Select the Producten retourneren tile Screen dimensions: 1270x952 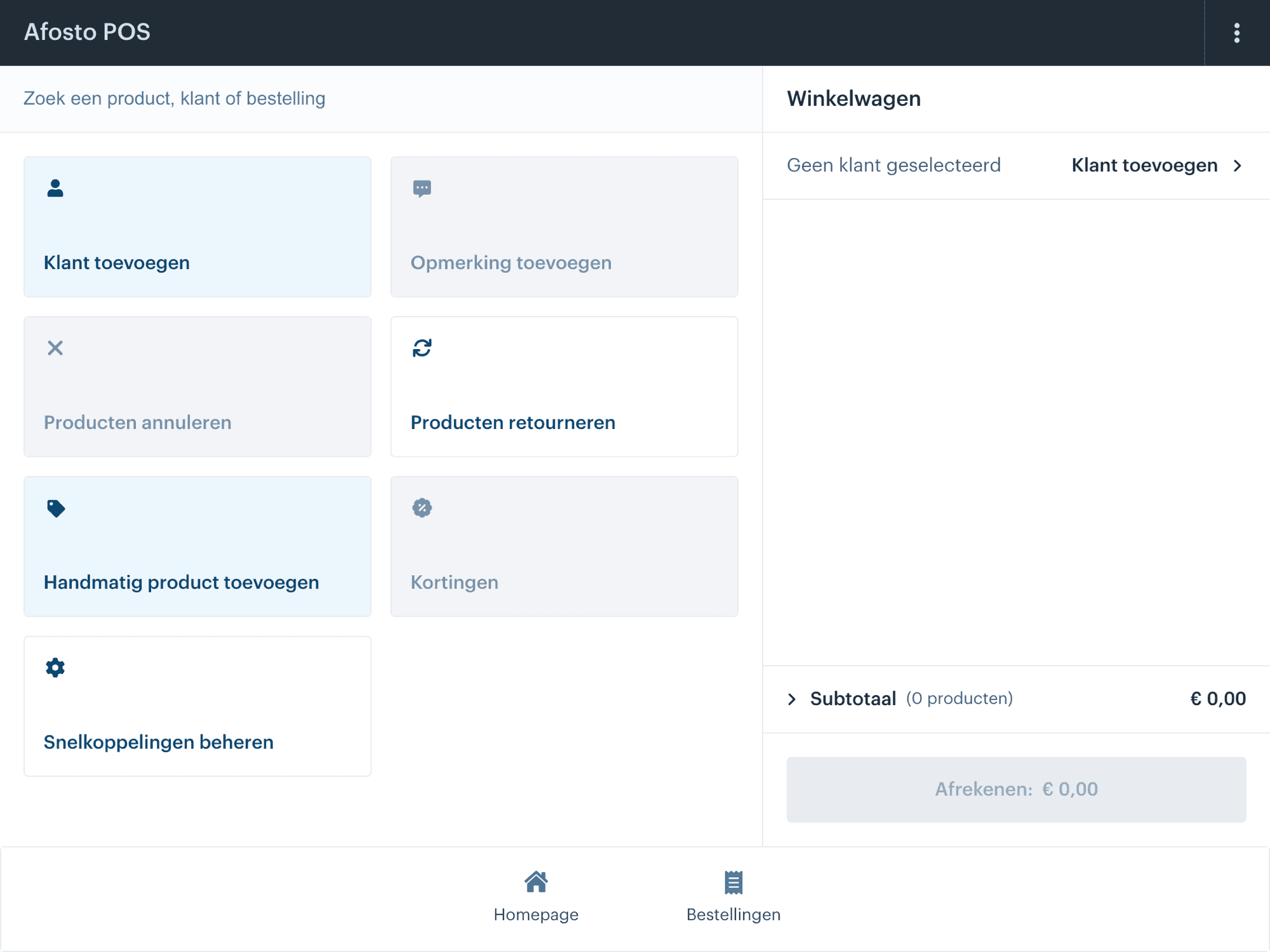pyautogui.click(x=565, y=387)
